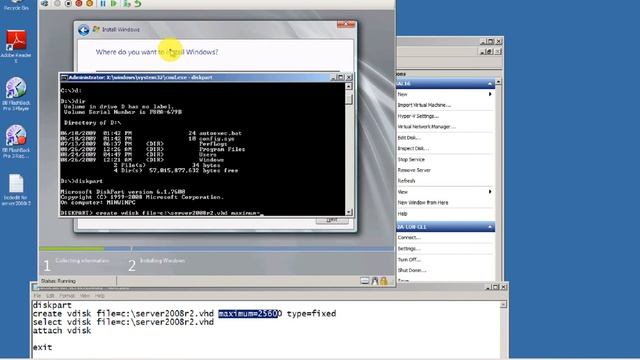This screenshot has height=360, width=640.
Task: Open Hyper-V Settings in Actions pane
Action: (x=418, y=116)
